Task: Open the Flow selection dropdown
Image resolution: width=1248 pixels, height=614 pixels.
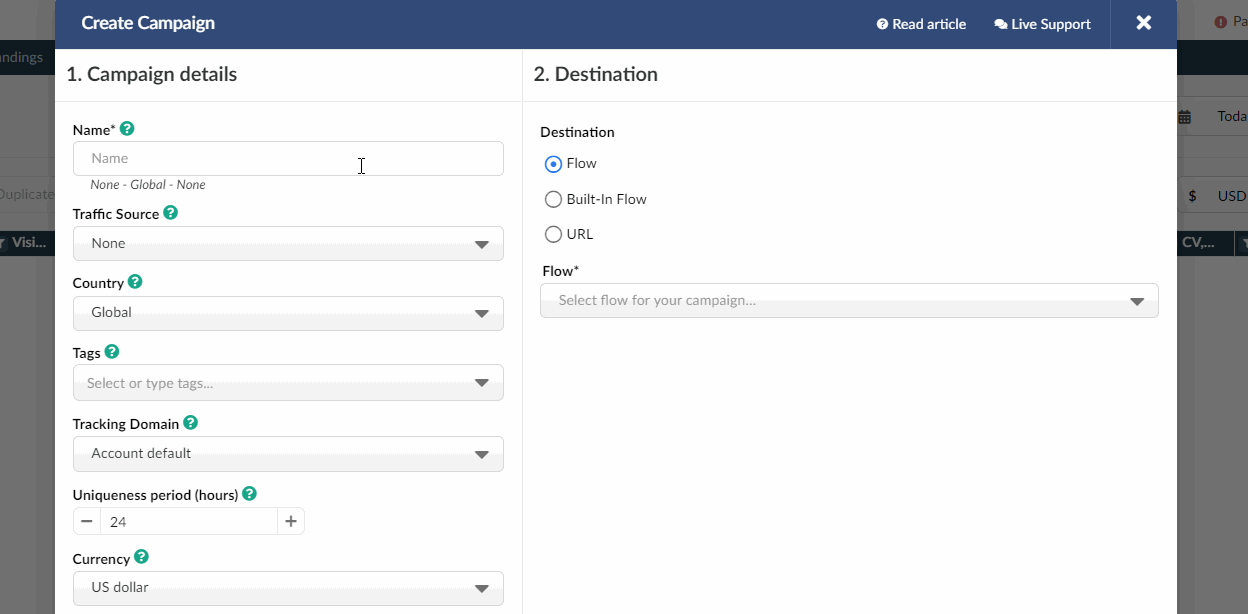Action: [849, 300]
